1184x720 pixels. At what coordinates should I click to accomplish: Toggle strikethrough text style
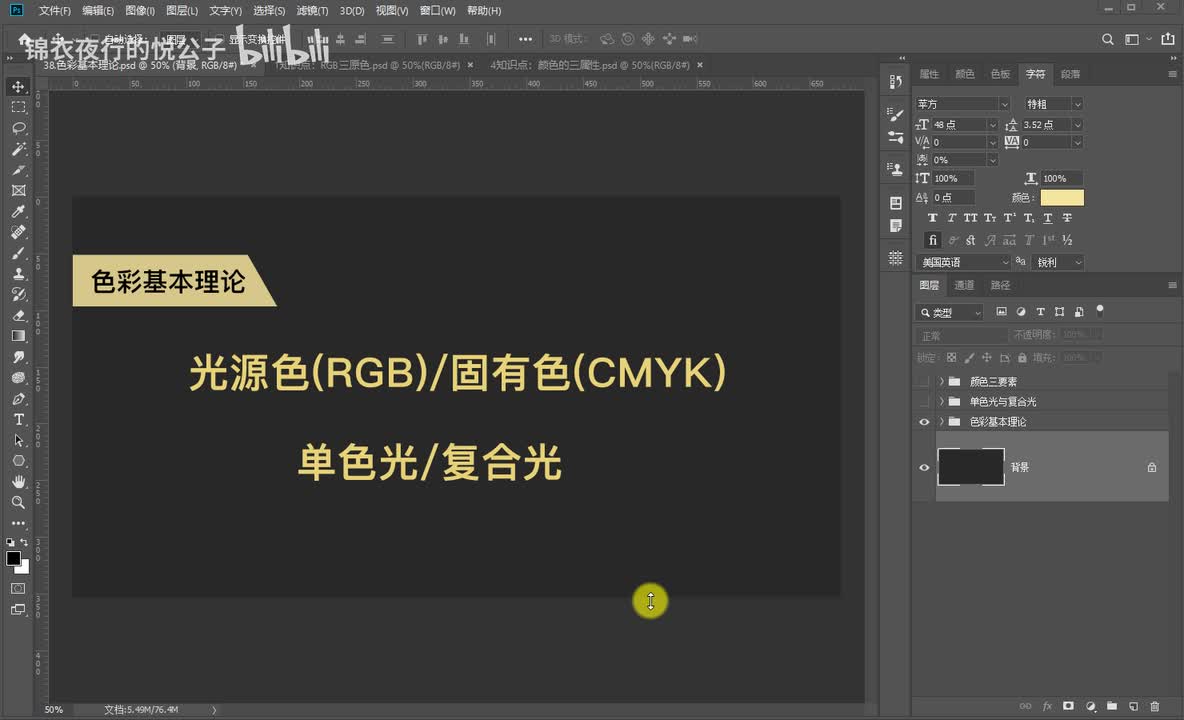[1067, 218]
